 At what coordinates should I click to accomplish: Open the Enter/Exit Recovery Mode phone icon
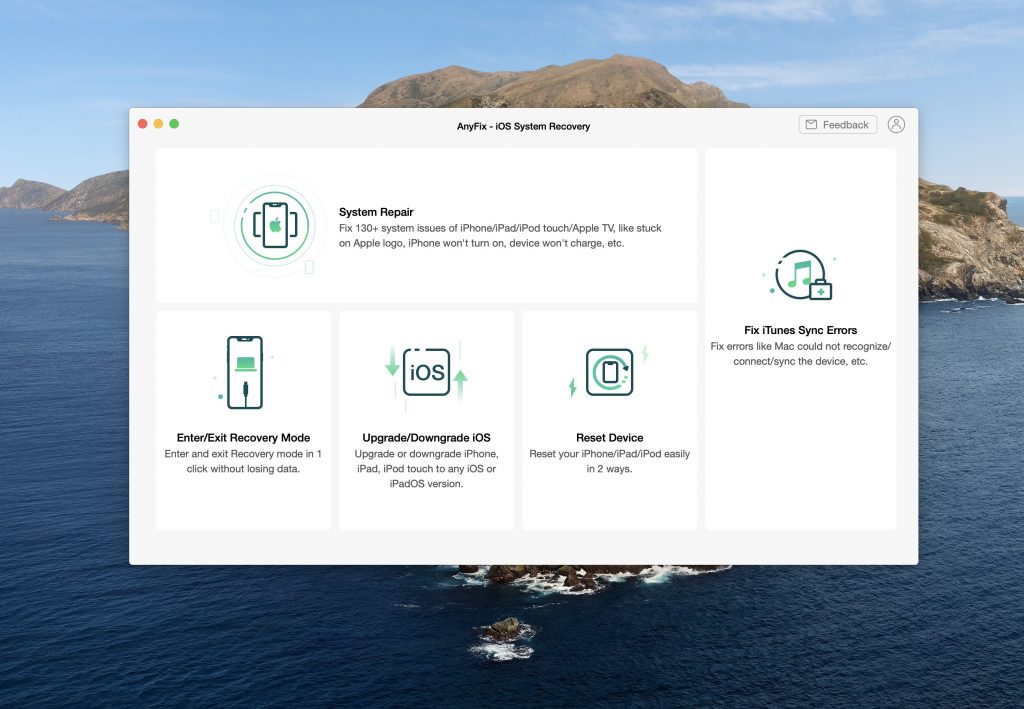(x=244, y=372)
